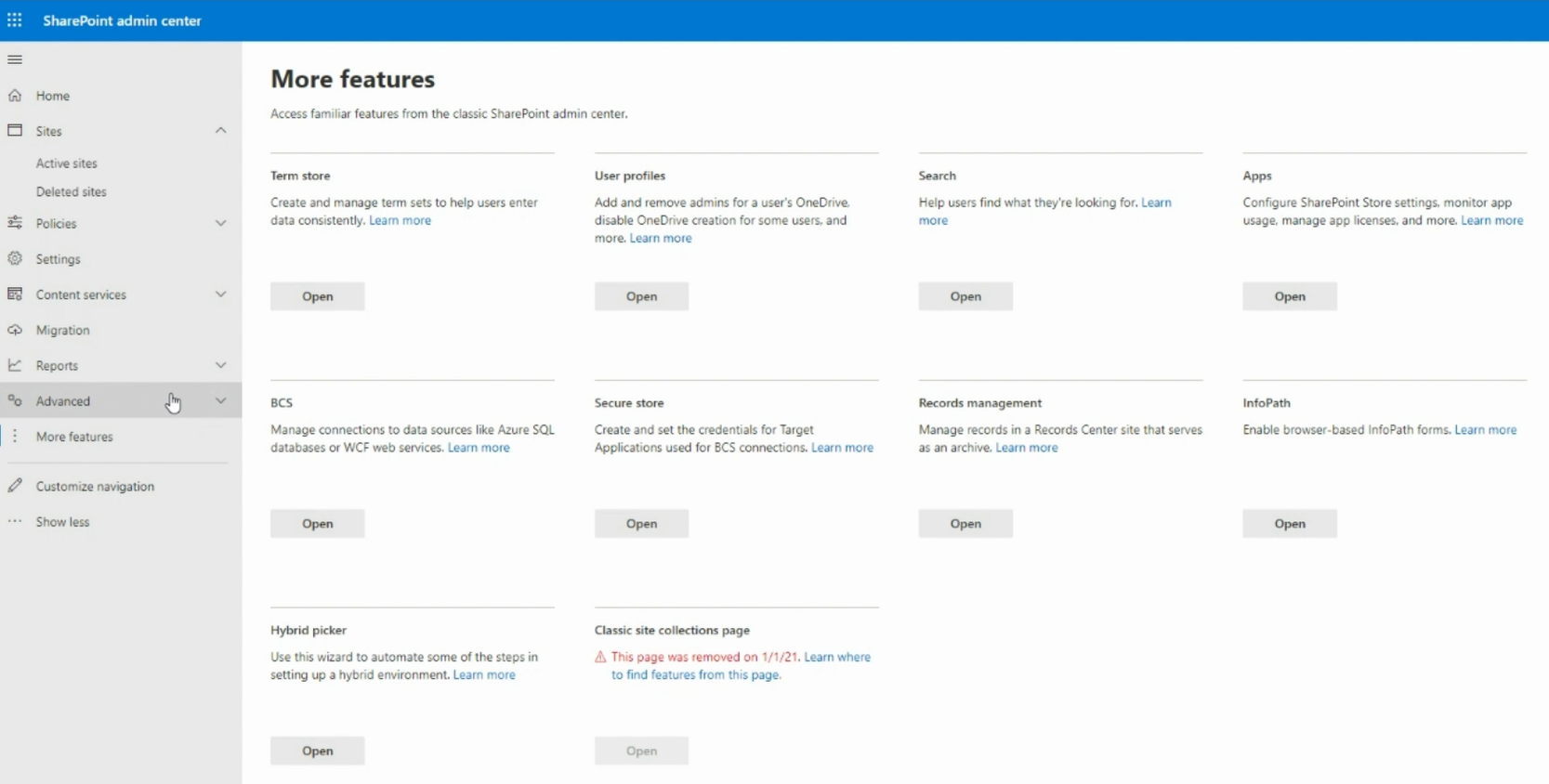The height and width of the screenshot is (784, 1549).
Task: Click the Home house icon
Action: 15,95
